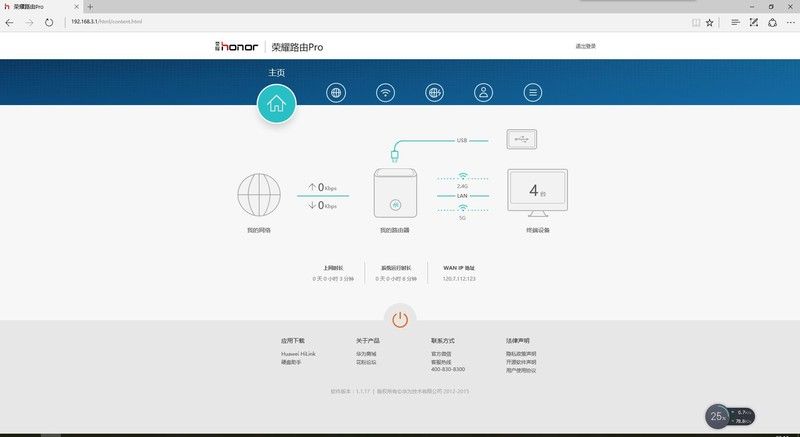
Task: Click the 退出登录 logout link
Action: click(586, 46)
